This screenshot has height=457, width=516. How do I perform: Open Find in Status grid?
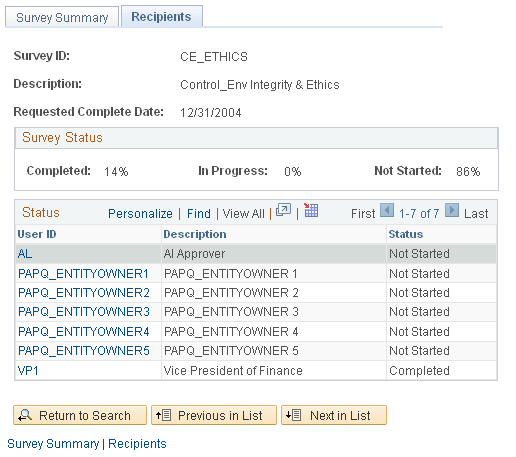pyautogui.click(x=199, y=213)
